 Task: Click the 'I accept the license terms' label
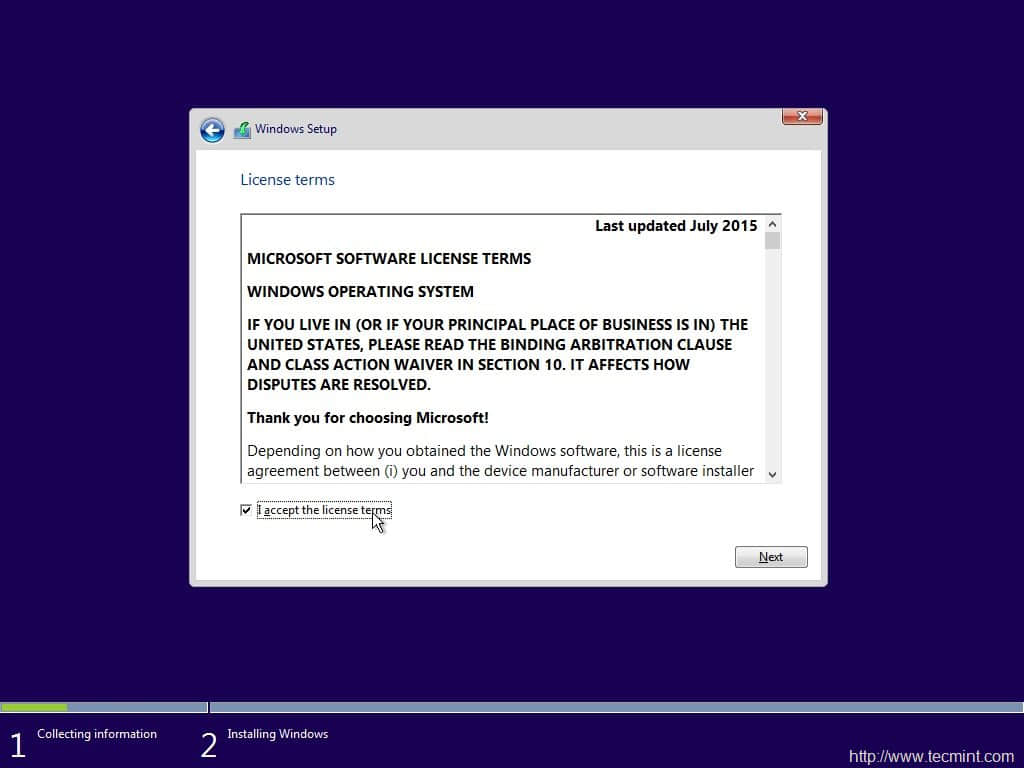coord(325,510)
